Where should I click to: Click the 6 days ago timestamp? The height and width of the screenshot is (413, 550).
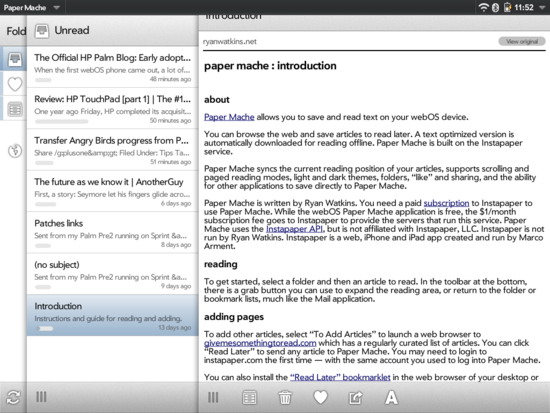176,203
